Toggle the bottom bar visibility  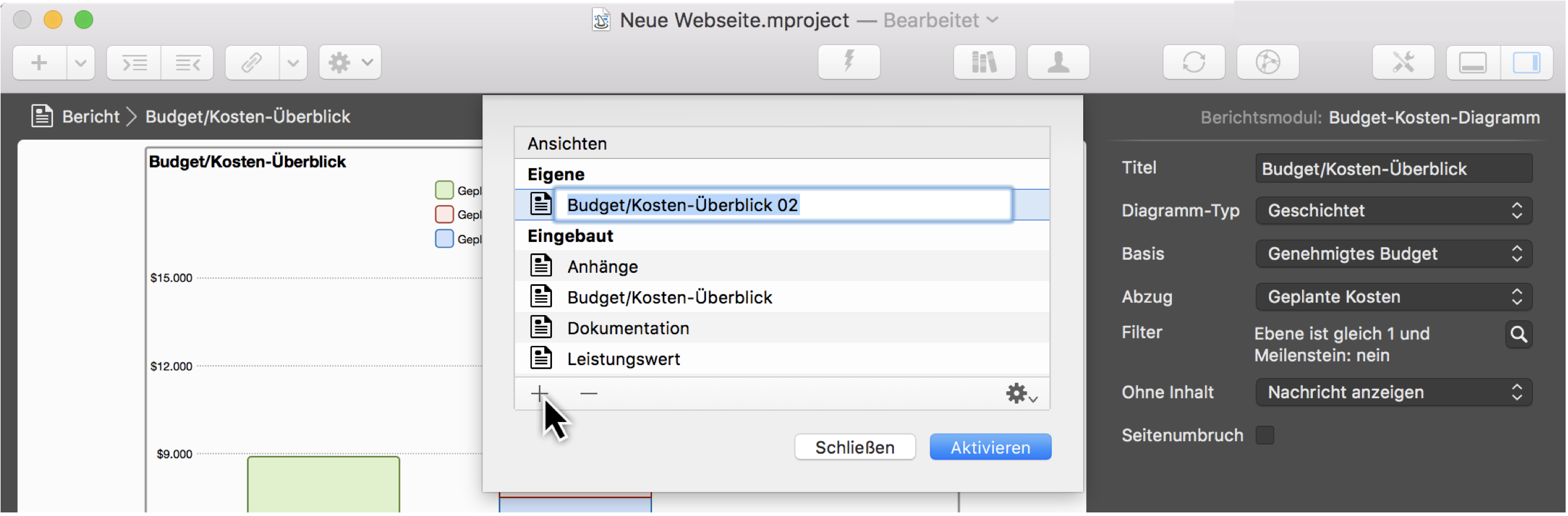coord(1472,61)
